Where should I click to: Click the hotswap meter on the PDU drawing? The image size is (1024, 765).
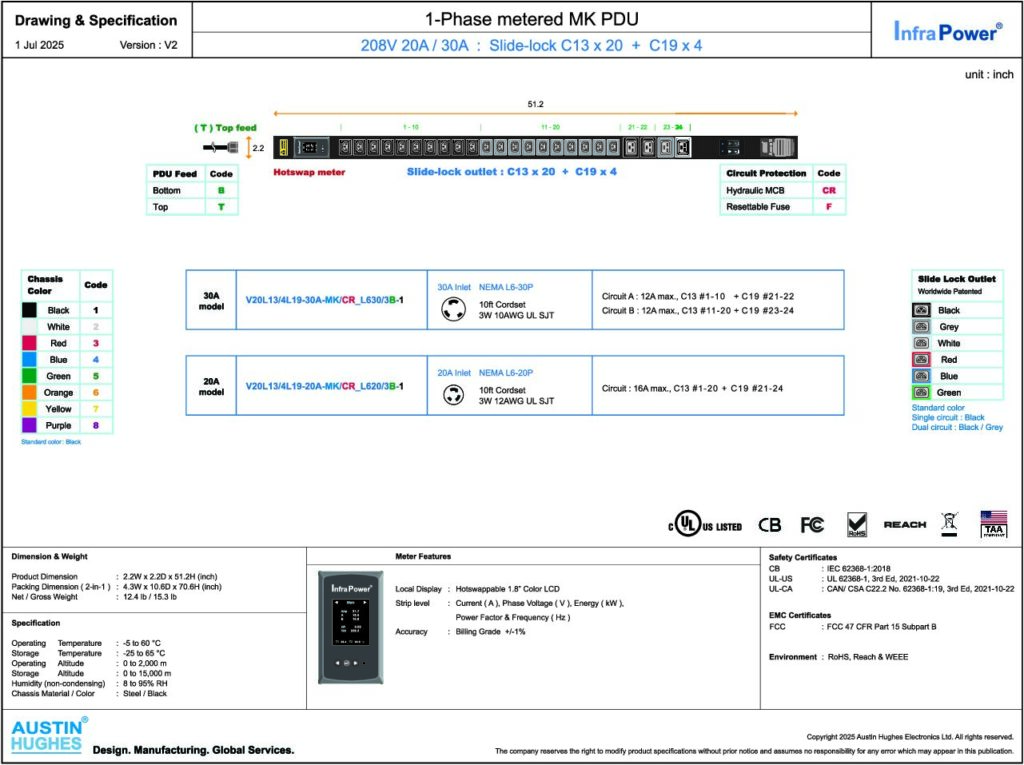tap(310, 148)
